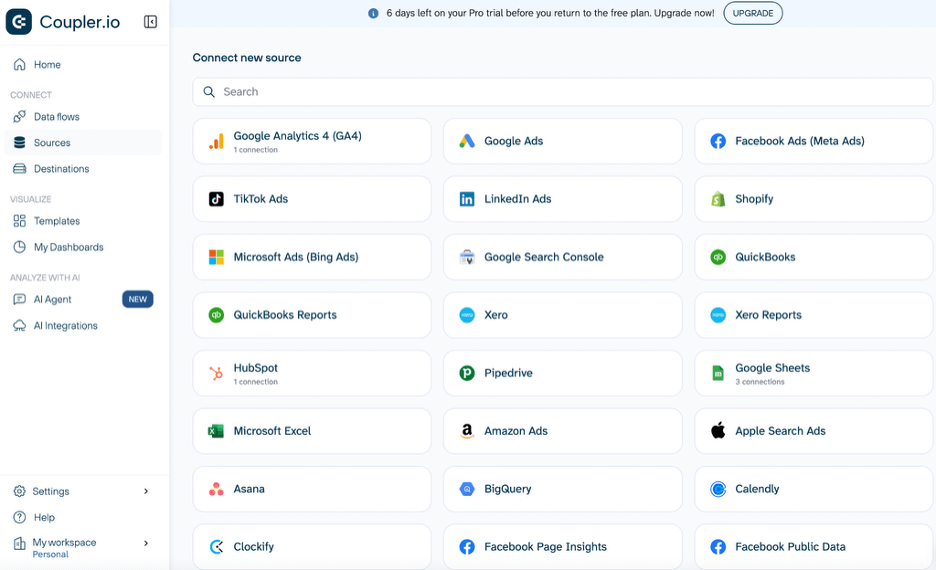Click the source search field

pyautogui.click(x=562, y=92)
